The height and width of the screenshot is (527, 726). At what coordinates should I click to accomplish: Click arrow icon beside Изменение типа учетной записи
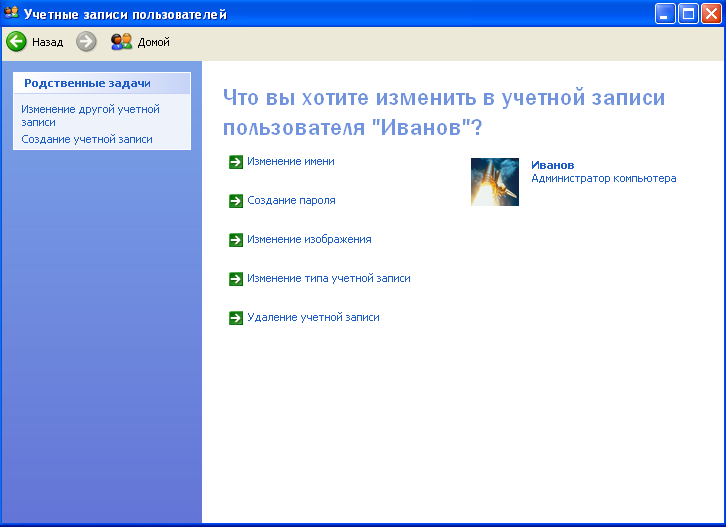pos(236,279)
